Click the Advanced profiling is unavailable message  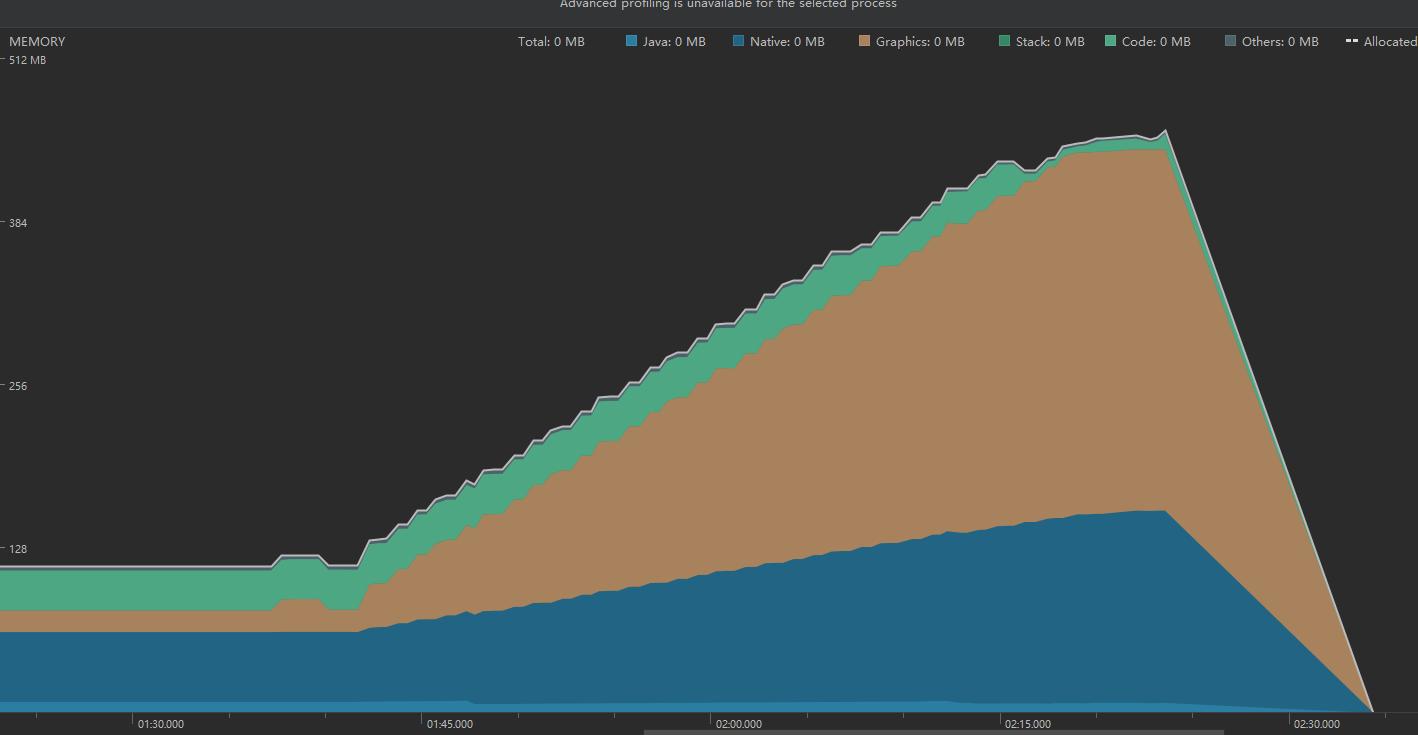(728, 5)
